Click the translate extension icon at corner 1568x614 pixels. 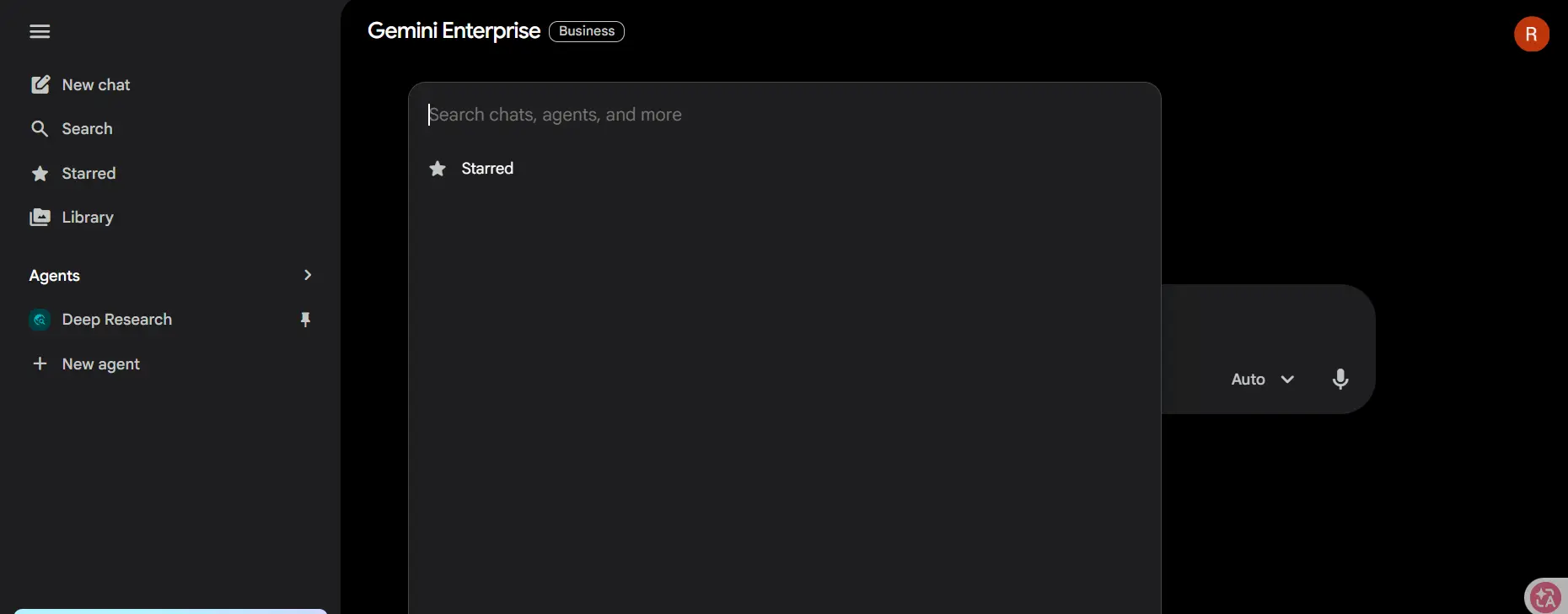tap(1545, 597)
